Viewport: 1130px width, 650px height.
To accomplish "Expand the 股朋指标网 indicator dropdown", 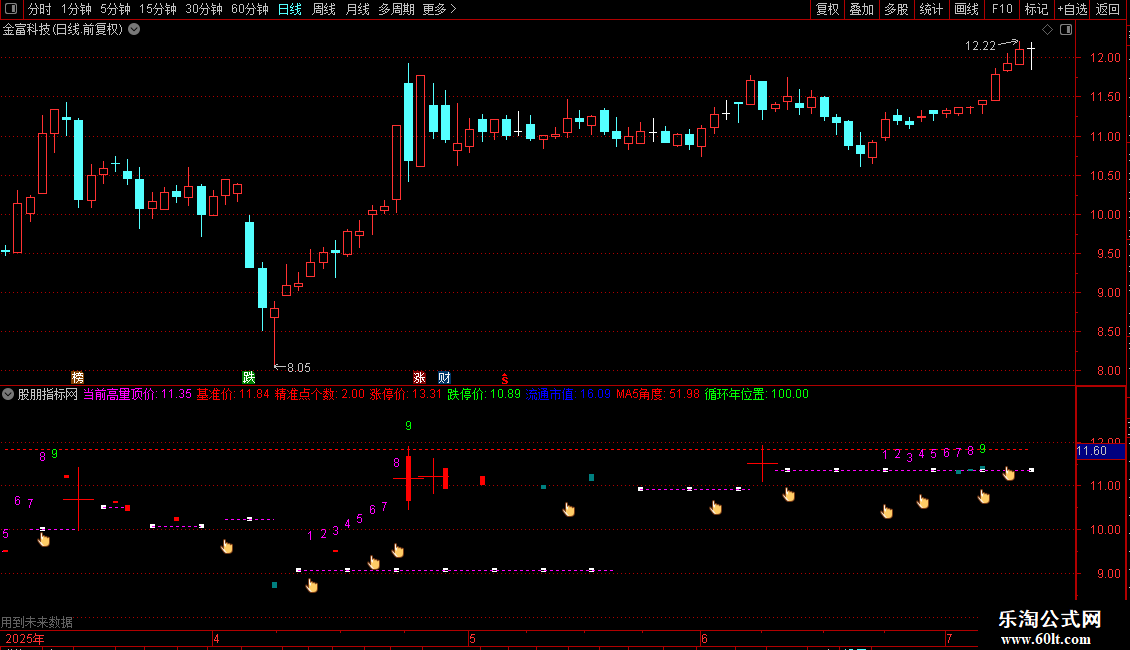I will pos(8,394).
